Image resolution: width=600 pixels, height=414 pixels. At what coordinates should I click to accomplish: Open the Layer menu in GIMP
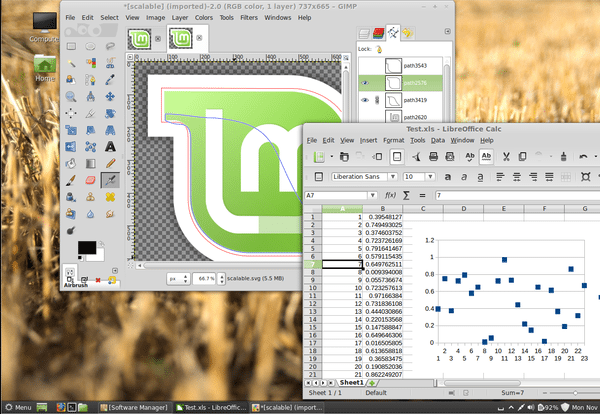tap(180, 18)
